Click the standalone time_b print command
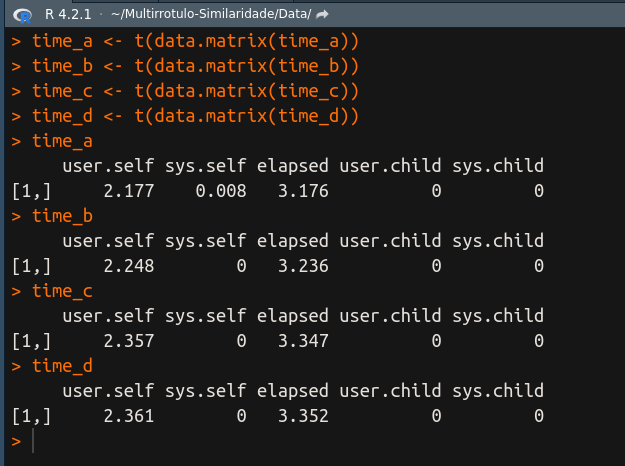This screenshot has width=625, height=466. pyautogui.click(x=62, y=216)
